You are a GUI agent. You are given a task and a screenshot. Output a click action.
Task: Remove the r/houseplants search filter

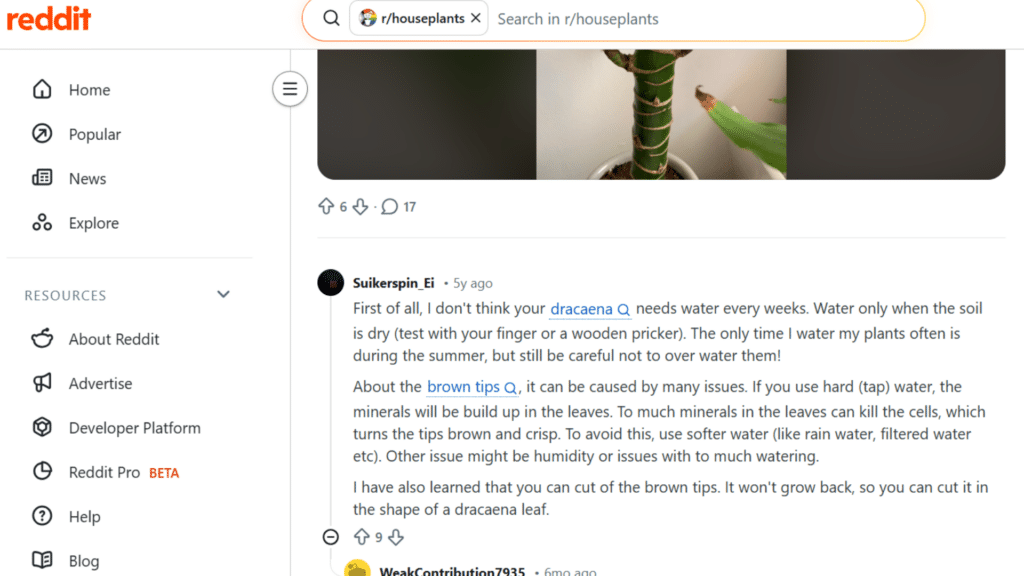[x=476, y=17]
